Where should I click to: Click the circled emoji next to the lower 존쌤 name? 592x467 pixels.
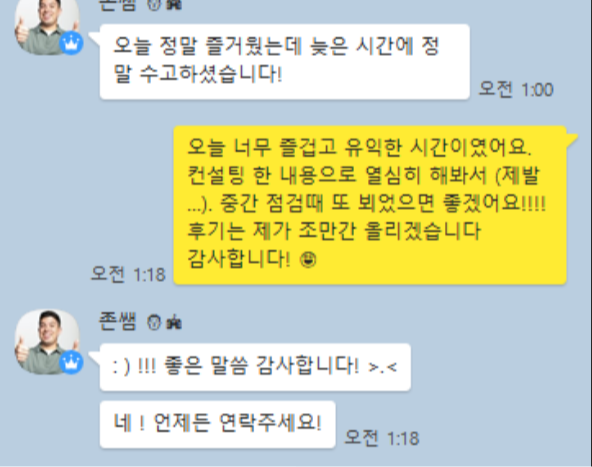pyautogui.click(x=154, y=322)
